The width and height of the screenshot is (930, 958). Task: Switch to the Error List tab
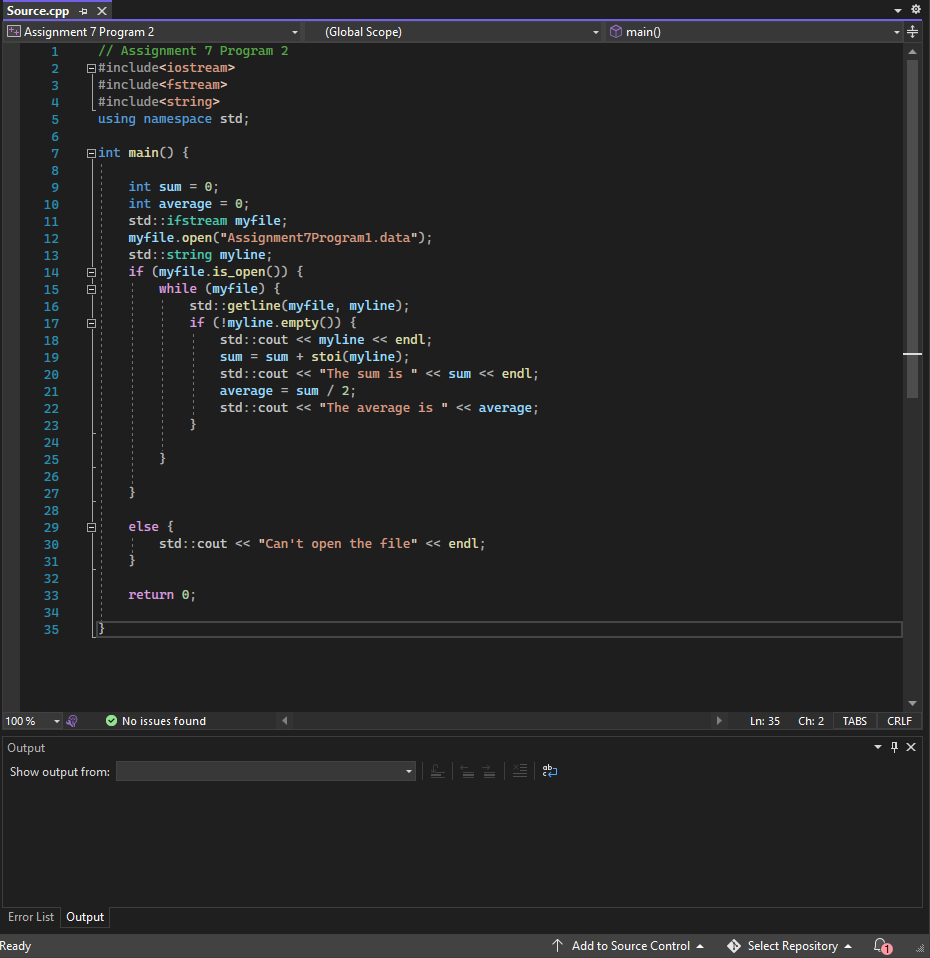point(31,917)
